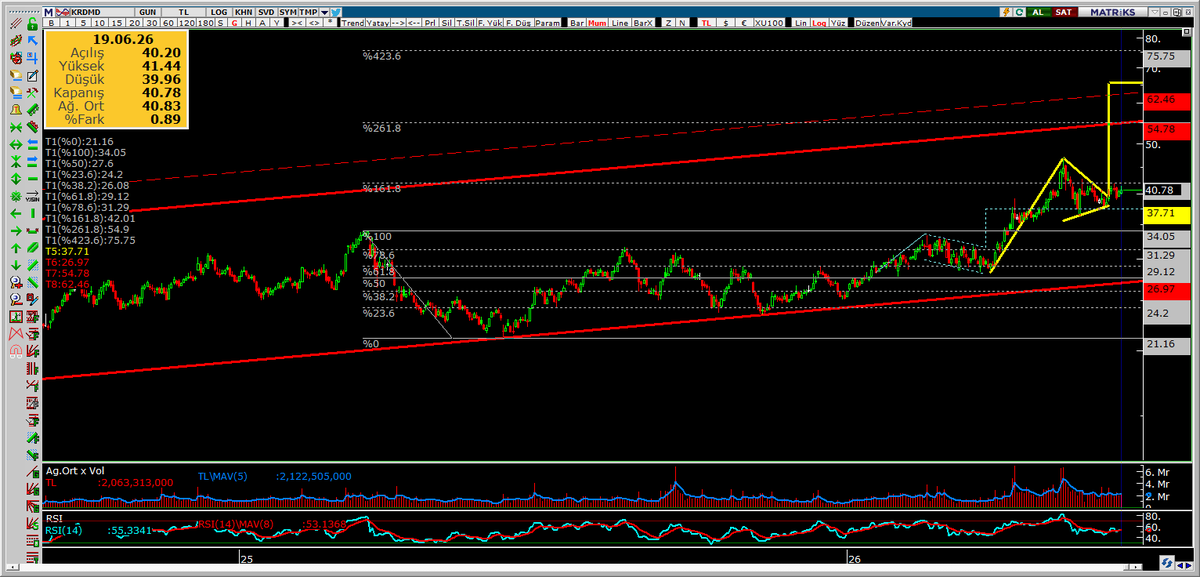Click the Sil delete button
The width and height of the screenshot is (1200, 577).
[447, 23]
